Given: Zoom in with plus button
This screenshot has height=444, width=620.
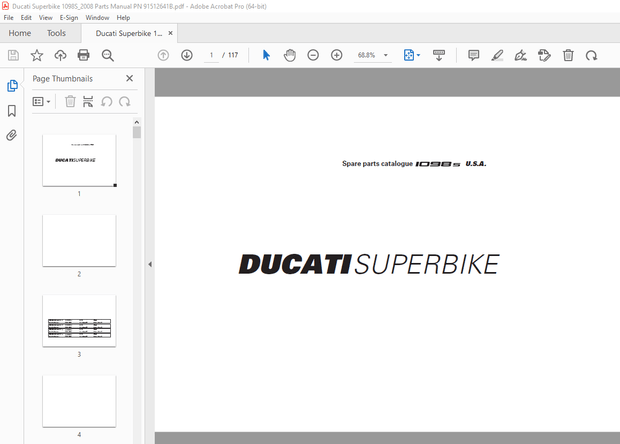Looking at the screenshot, I should click(336, 55).
